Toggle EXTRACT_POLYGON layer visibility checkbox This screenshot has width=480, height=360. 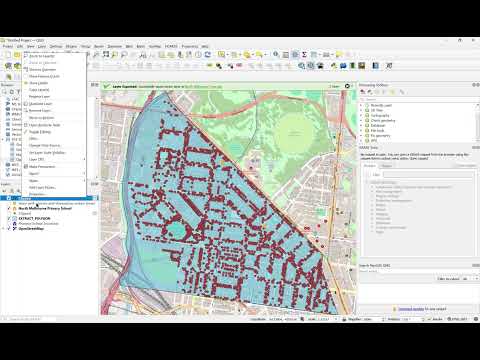pyautogui.click(x=9, y=219)
